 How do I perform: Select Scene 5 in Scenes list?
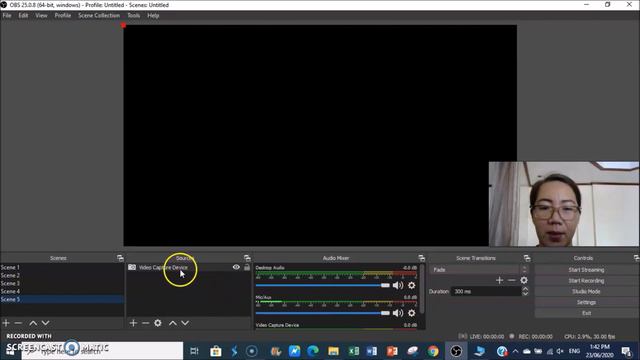[62, 299]
